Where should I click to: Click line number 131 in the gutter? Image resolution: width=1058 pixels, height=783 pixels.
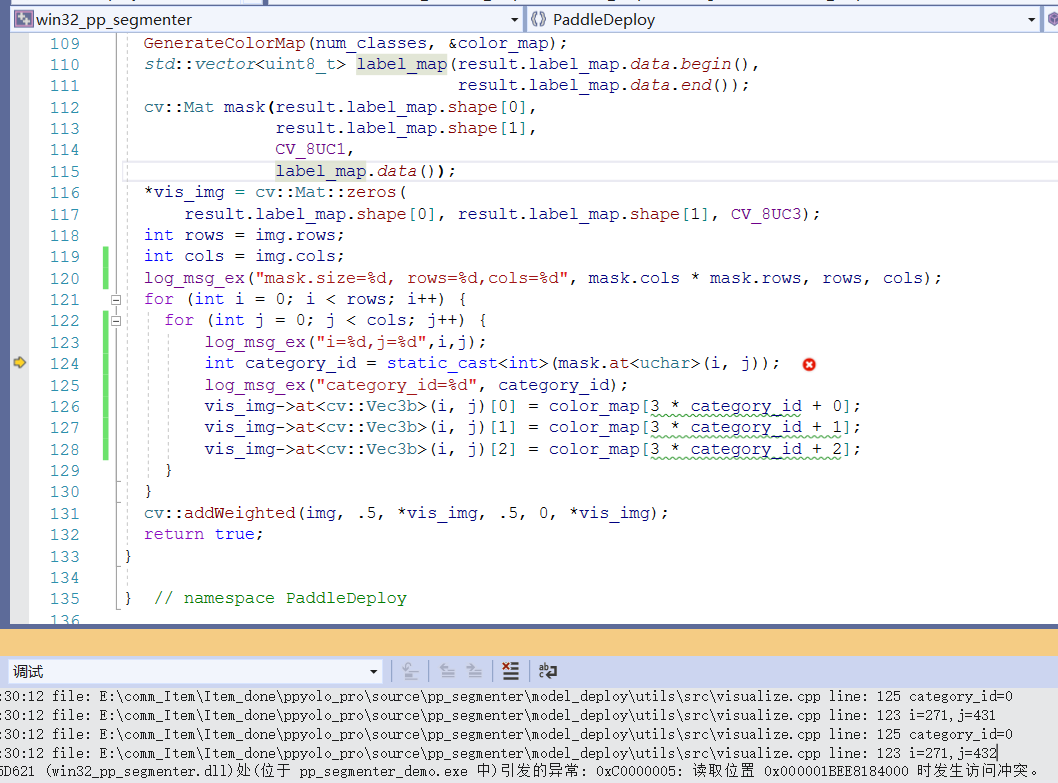coord(64,514)
